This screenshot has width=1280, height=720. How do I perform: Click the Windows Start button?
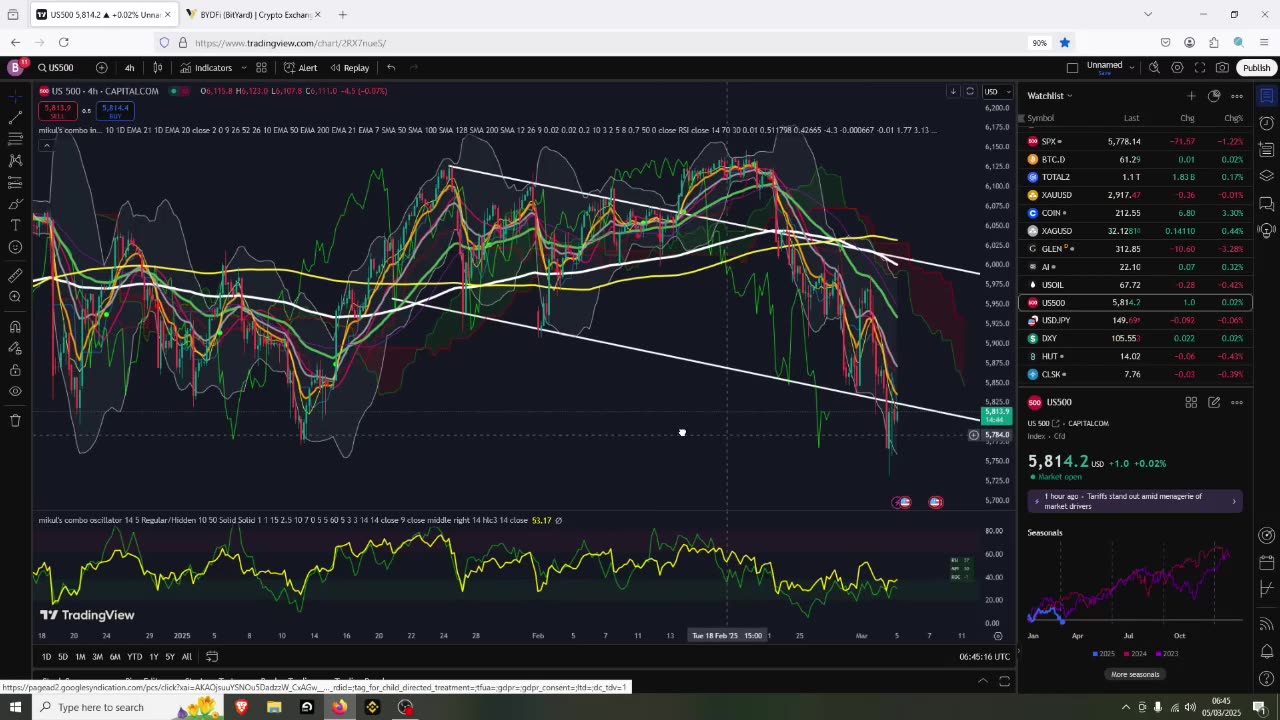point(15,707)
